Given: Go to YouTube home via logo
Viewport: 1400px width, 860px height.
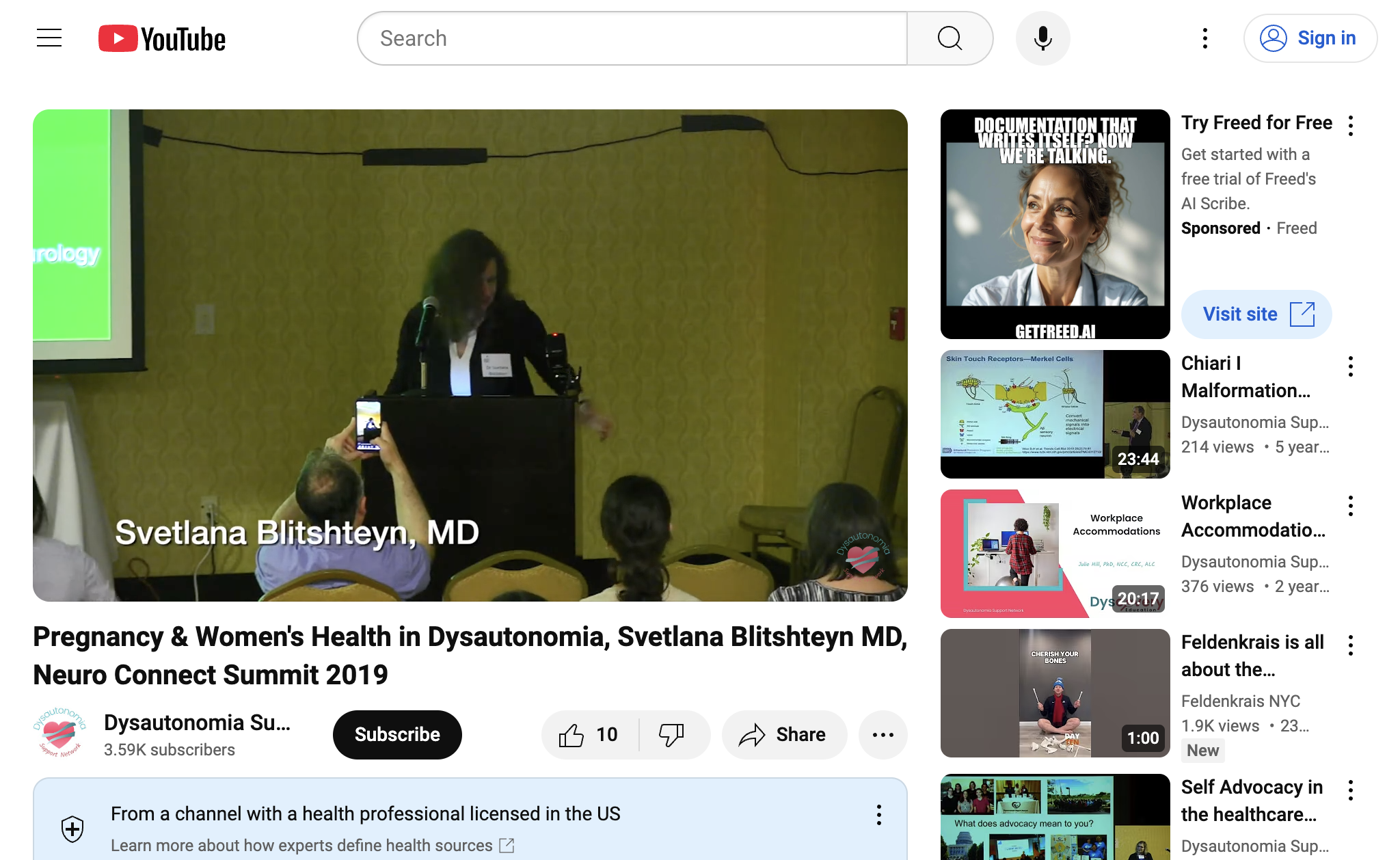Looking at the screenshot, I should point(162,39).
